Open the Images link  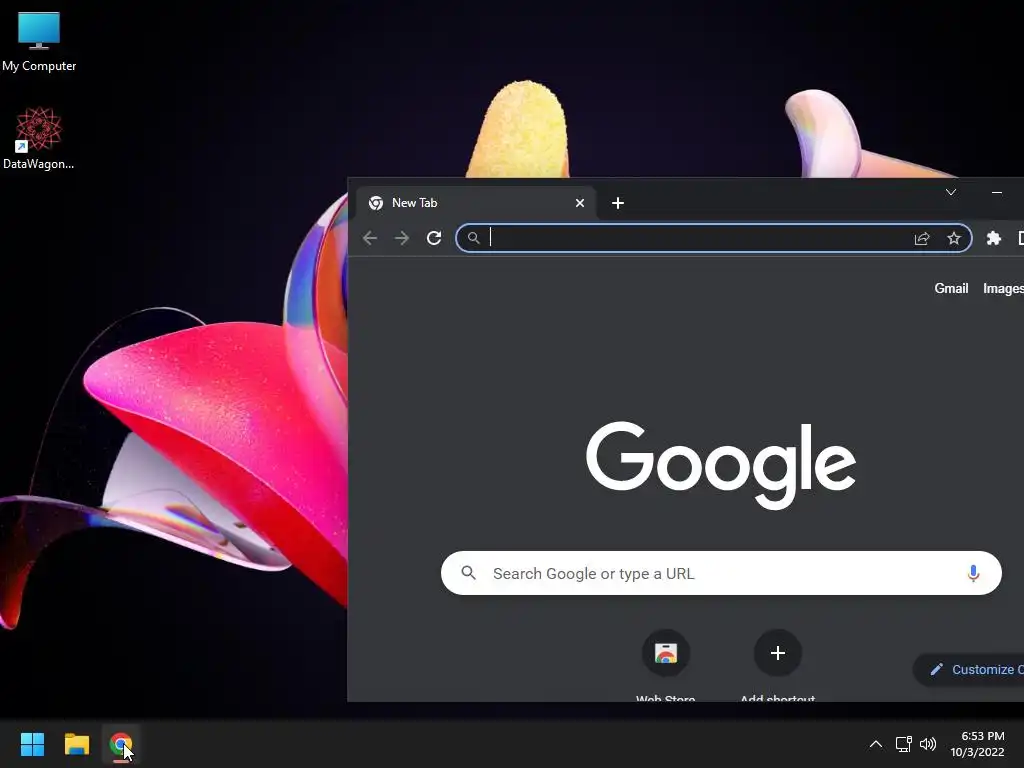tap(1003, 289)
